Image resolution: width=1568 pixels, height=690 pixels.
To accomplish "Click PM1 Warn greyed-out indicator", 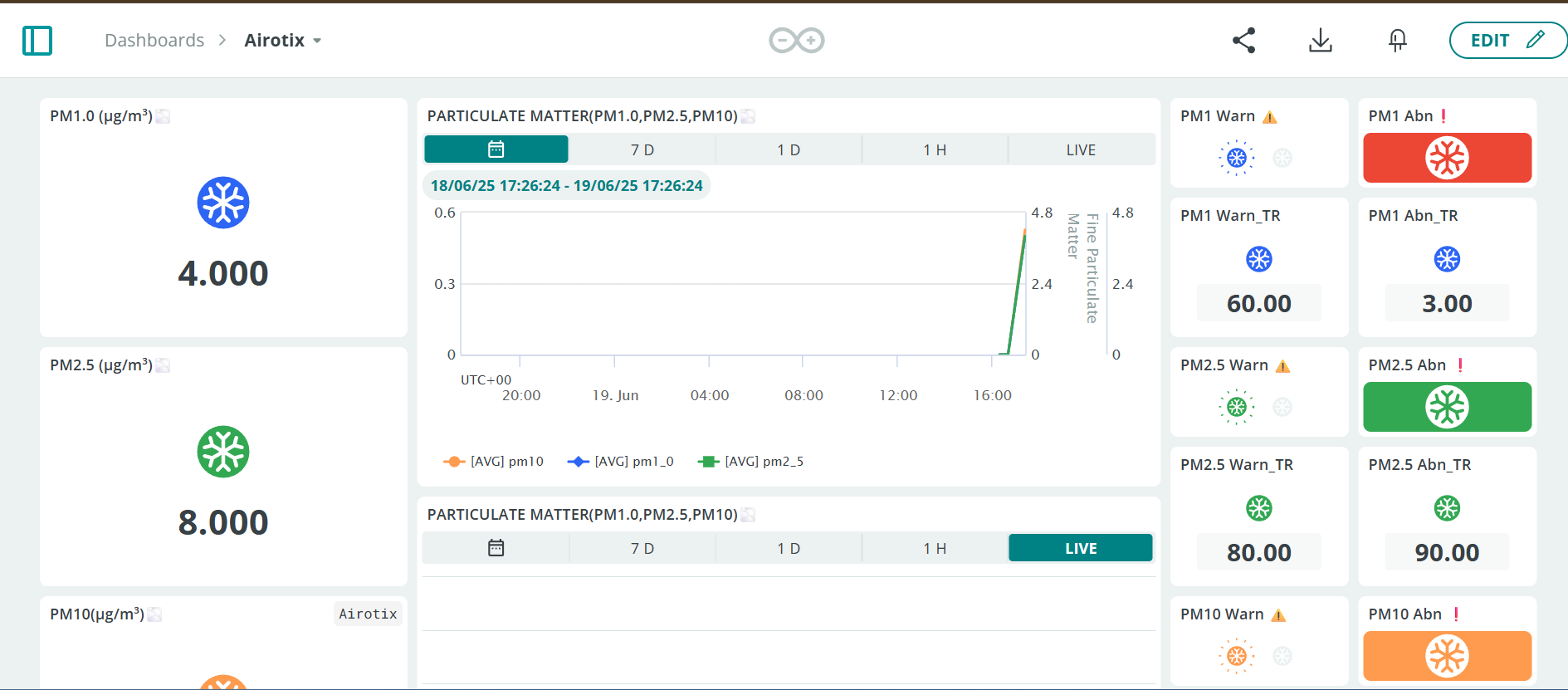I will (x=1282, y=158).
